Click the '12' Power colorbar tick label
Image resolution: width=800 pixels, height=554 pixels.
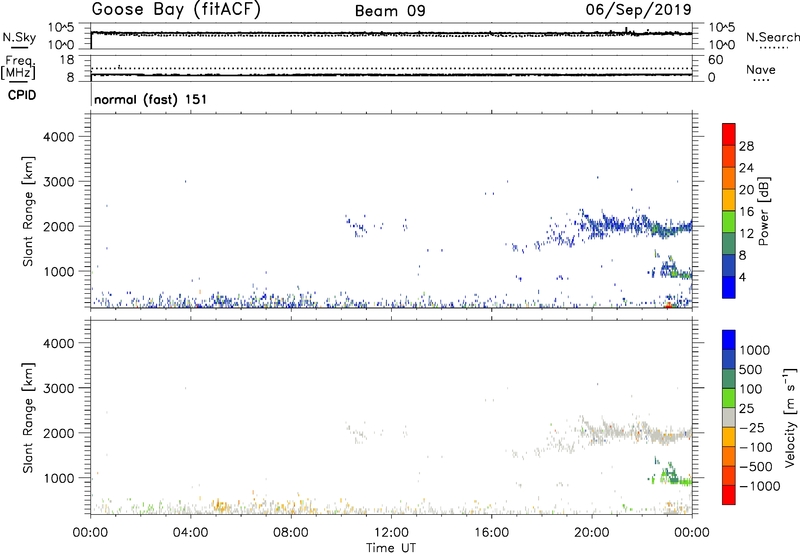pyautogui.click(x=746, y=234)
